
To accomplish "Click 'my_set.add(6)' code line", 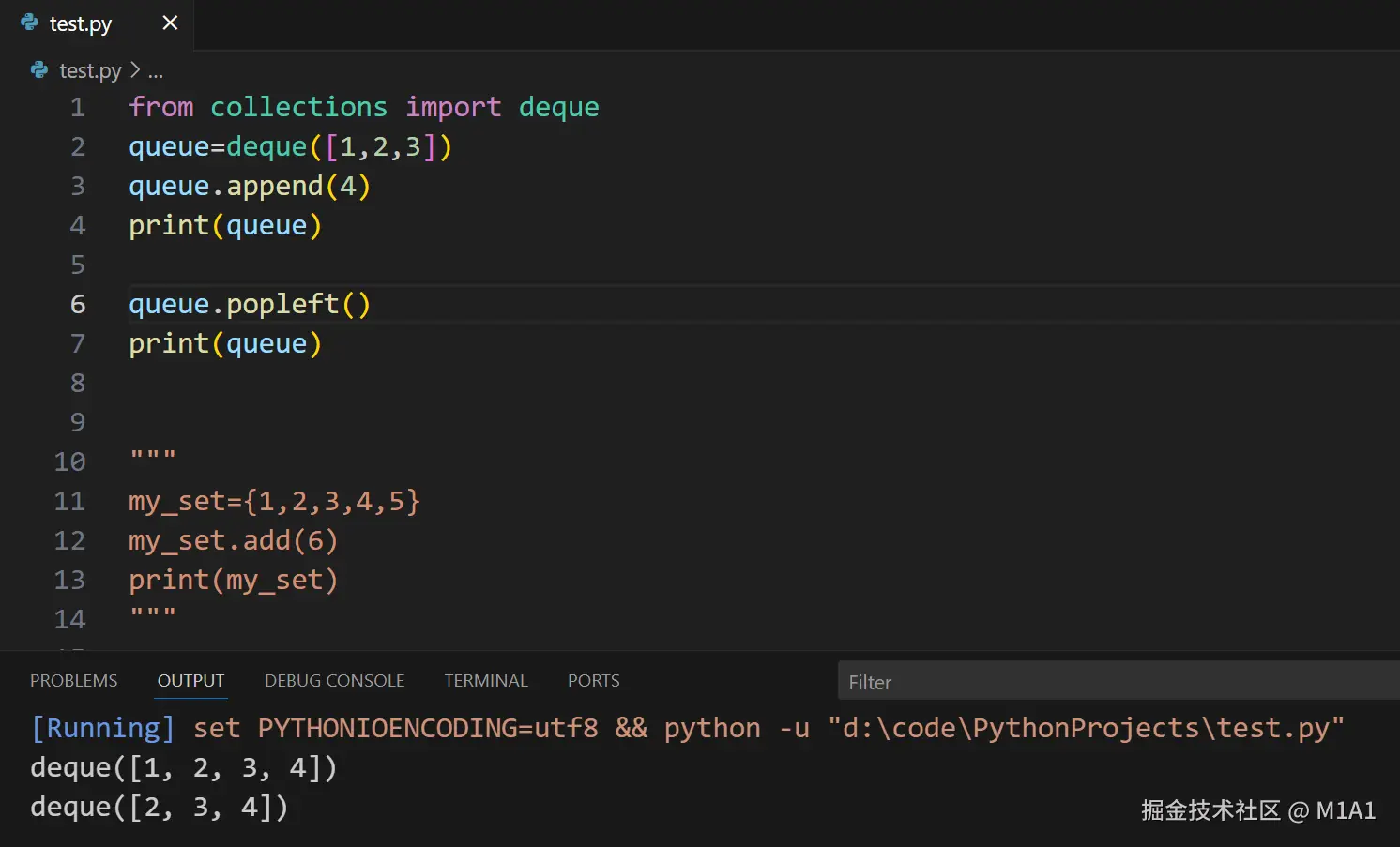I will point(234,541).
